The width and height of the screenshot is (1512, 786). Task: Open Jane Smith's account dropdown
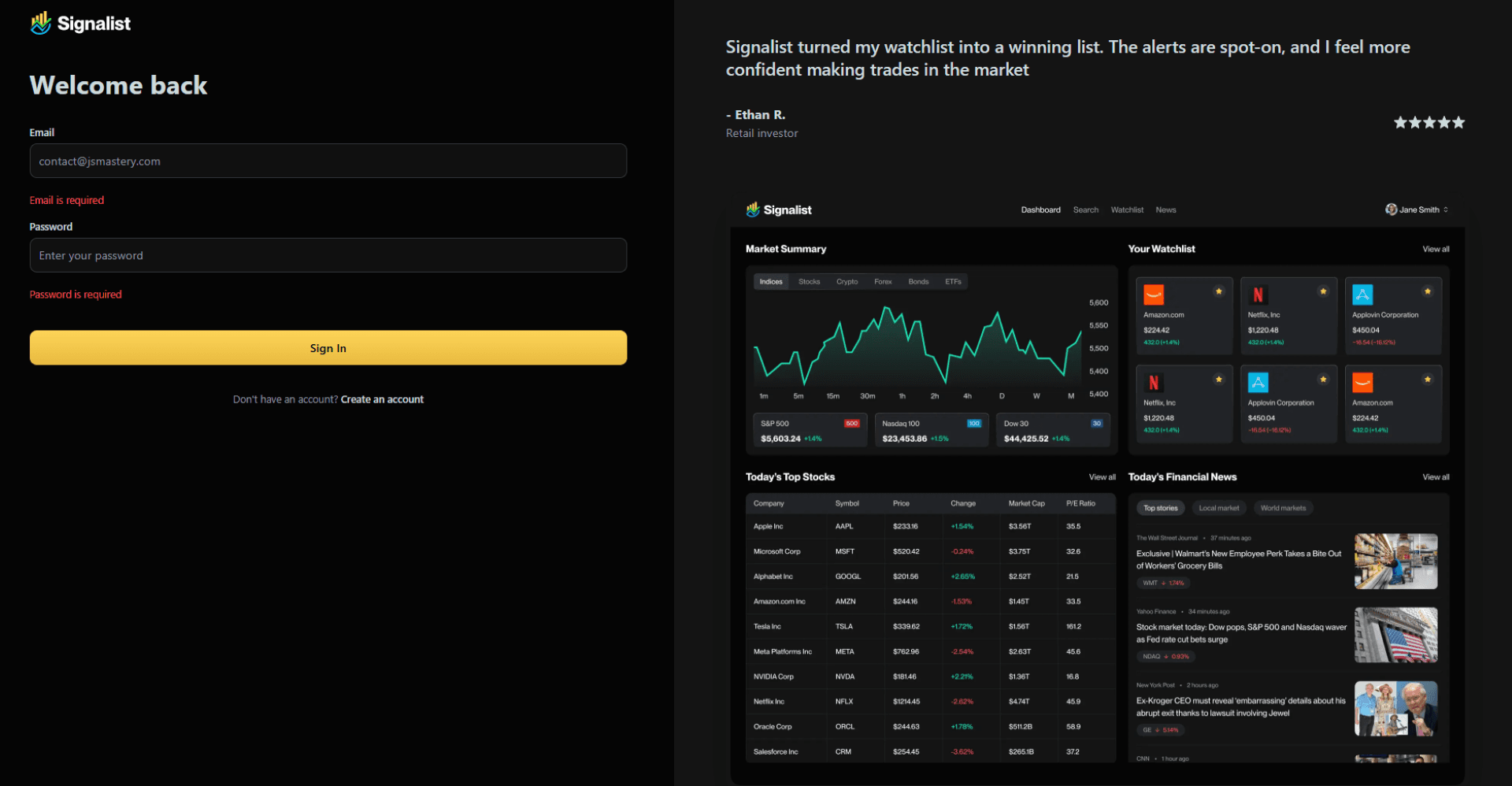[1446, 209]
